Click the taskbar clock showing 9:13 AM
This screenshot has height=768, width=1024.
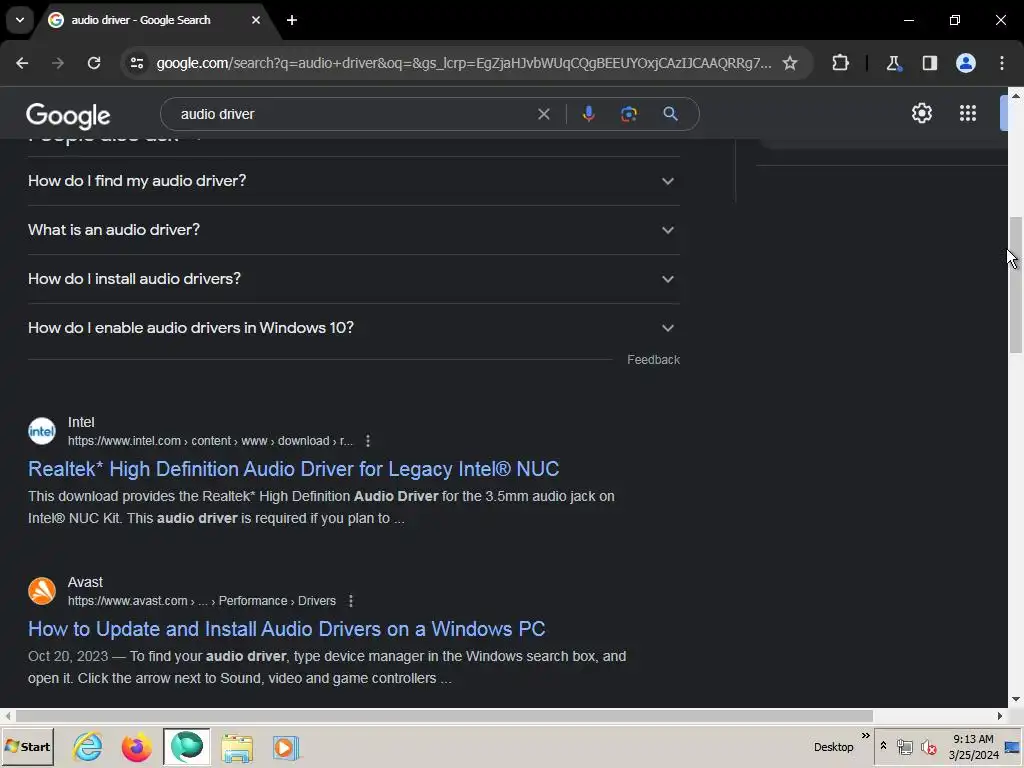point(973,747)
